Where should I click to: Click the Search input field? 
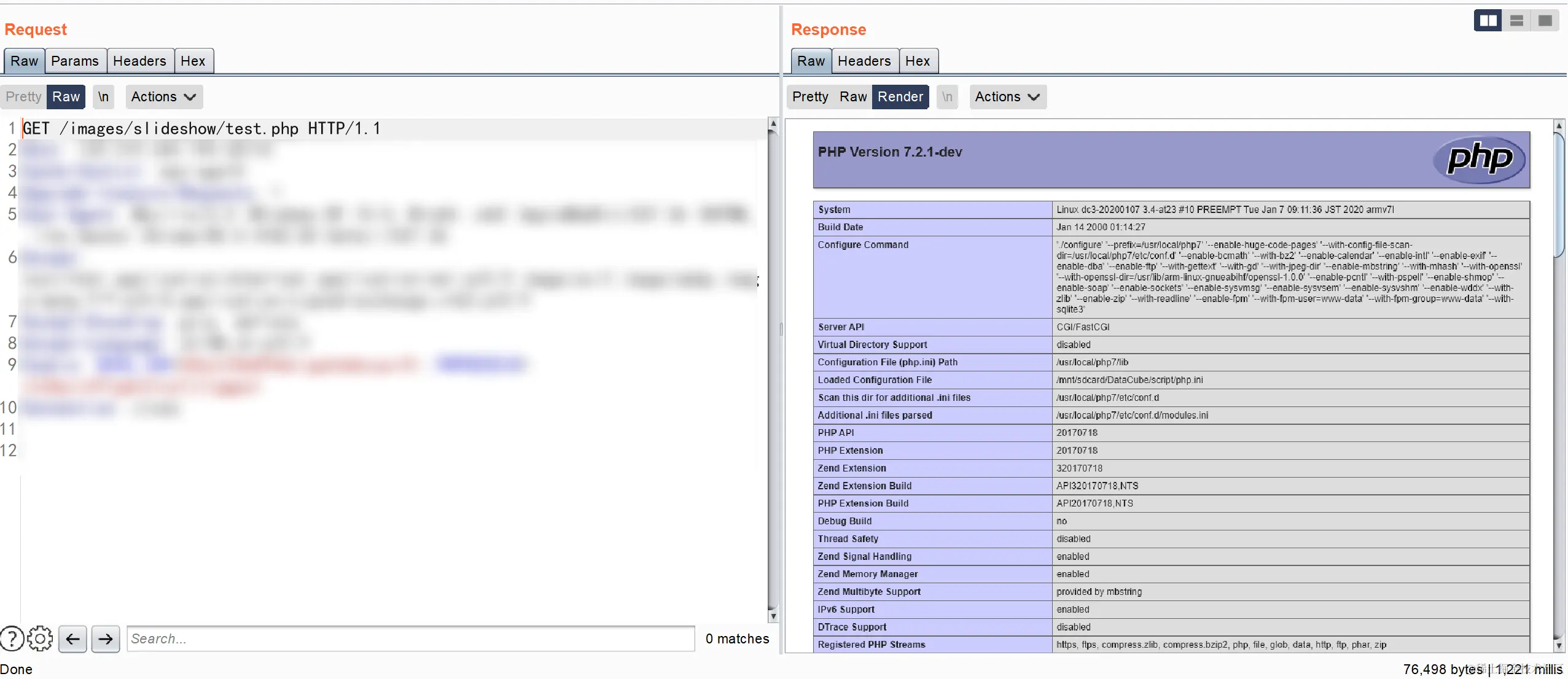pos(410,638)
